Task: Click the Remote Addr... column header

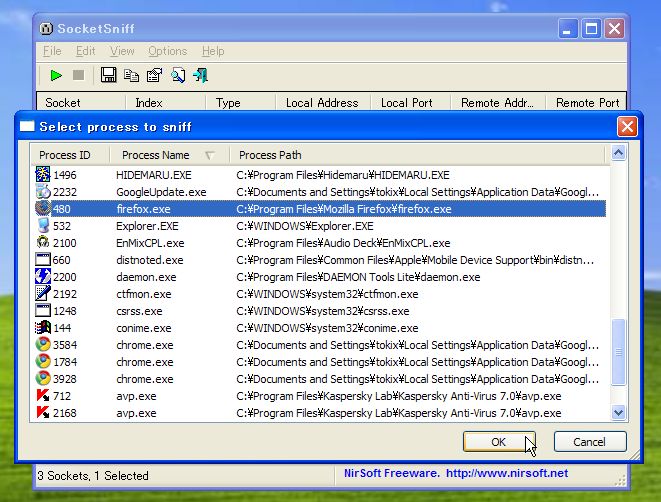Action: (498, 102)
